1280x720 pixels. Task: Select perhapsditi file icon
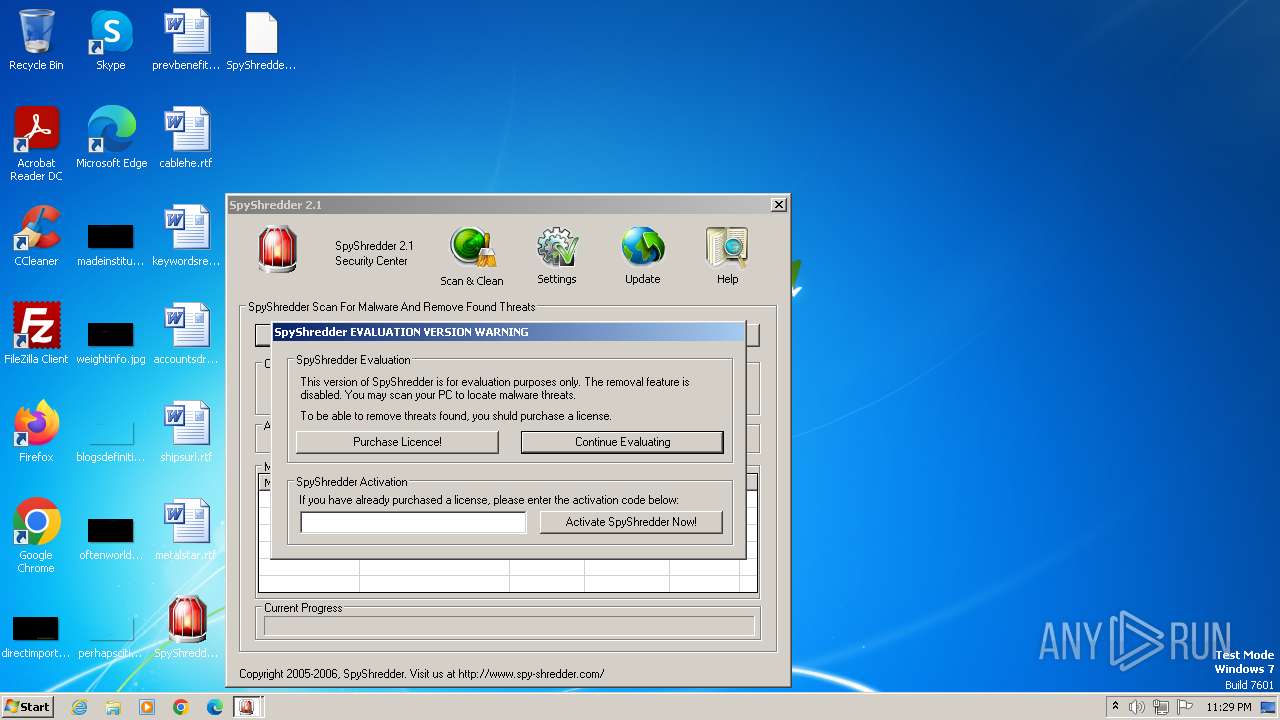pyautogui.click(x=111, y=636)
